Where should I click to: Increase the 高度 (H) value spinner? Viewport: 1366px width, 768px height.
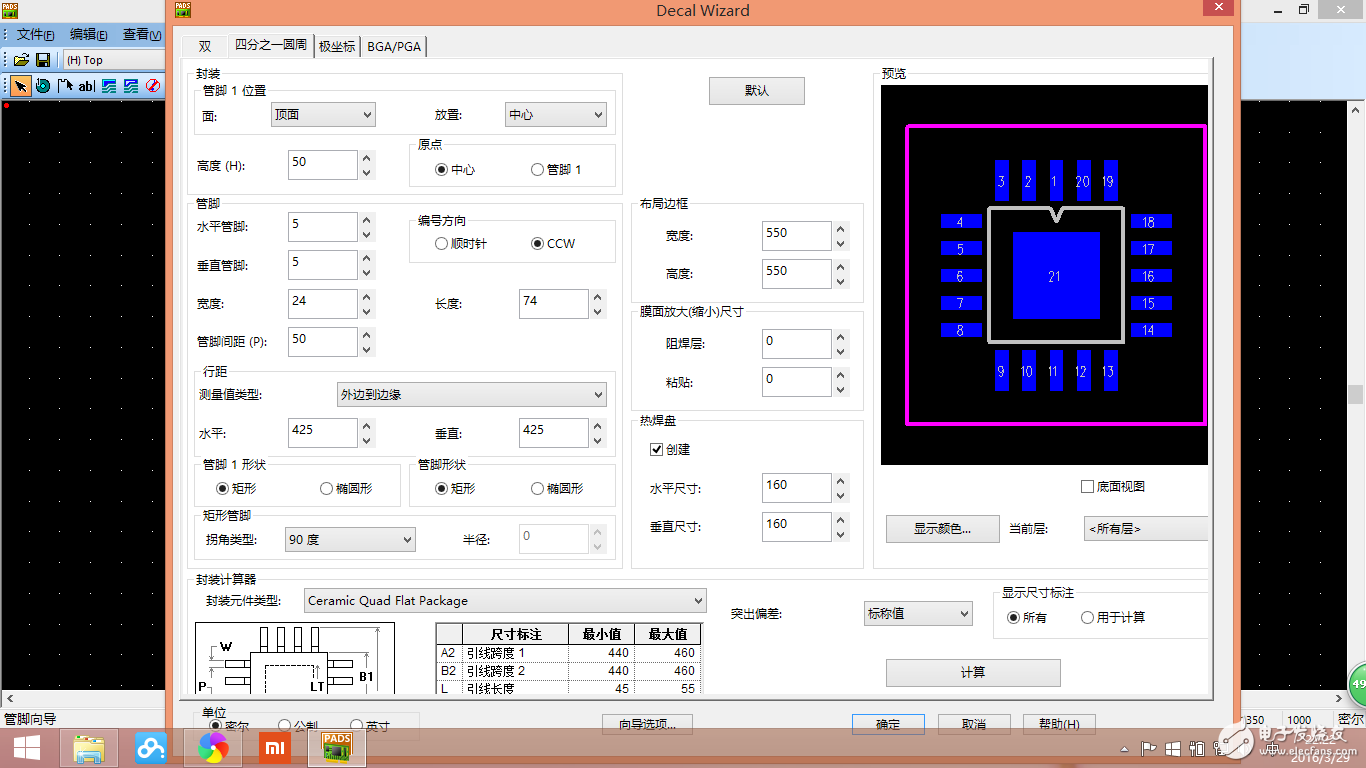(367, 158)
